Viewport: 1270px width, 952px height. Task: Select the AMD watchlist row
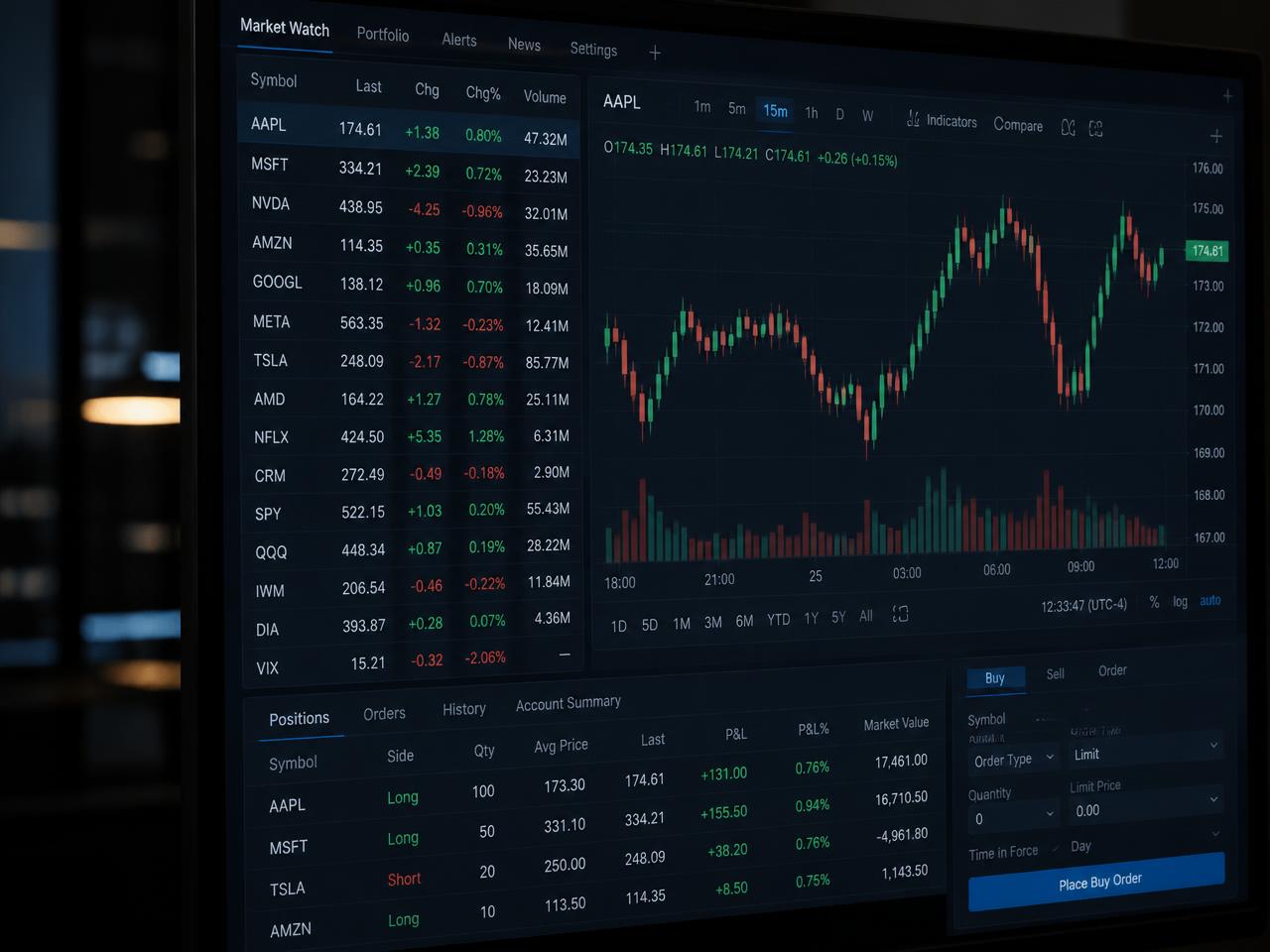tap(410, 400)
